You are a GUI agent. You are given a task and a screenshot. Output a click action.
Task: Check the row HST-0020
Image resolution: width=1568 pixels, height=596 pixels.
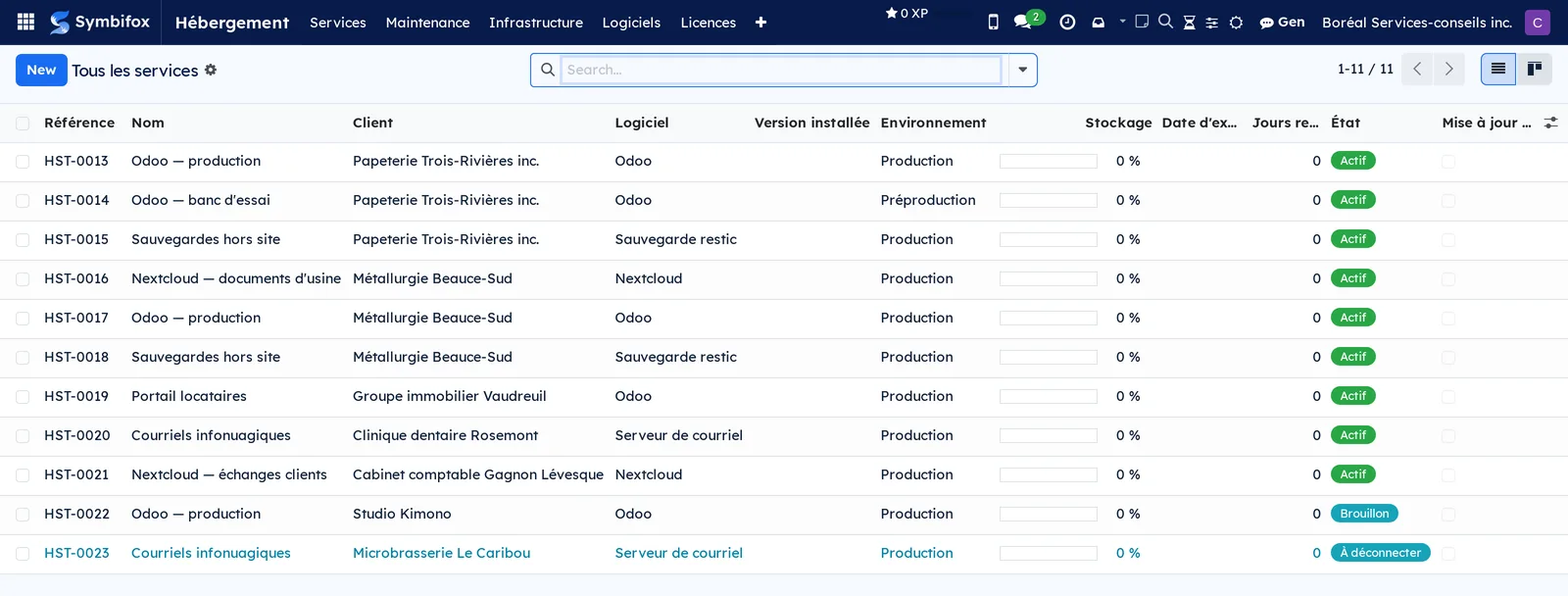tap(23, 436)
